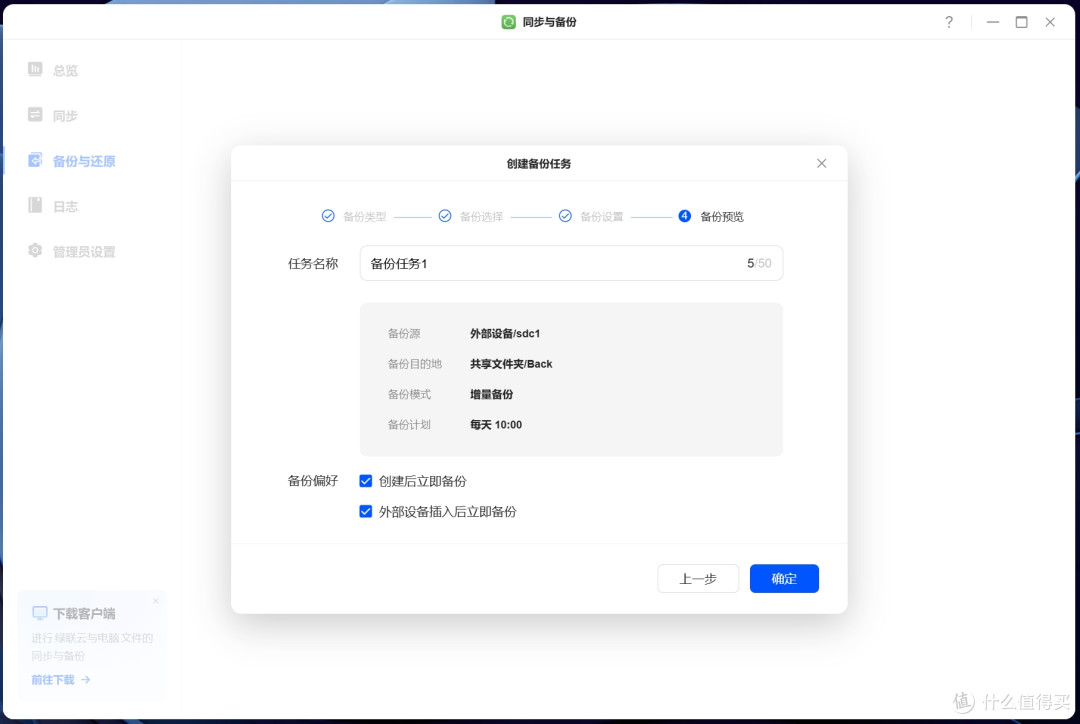
Task: Open help with the question mark icon
Action: pos(949,22)
